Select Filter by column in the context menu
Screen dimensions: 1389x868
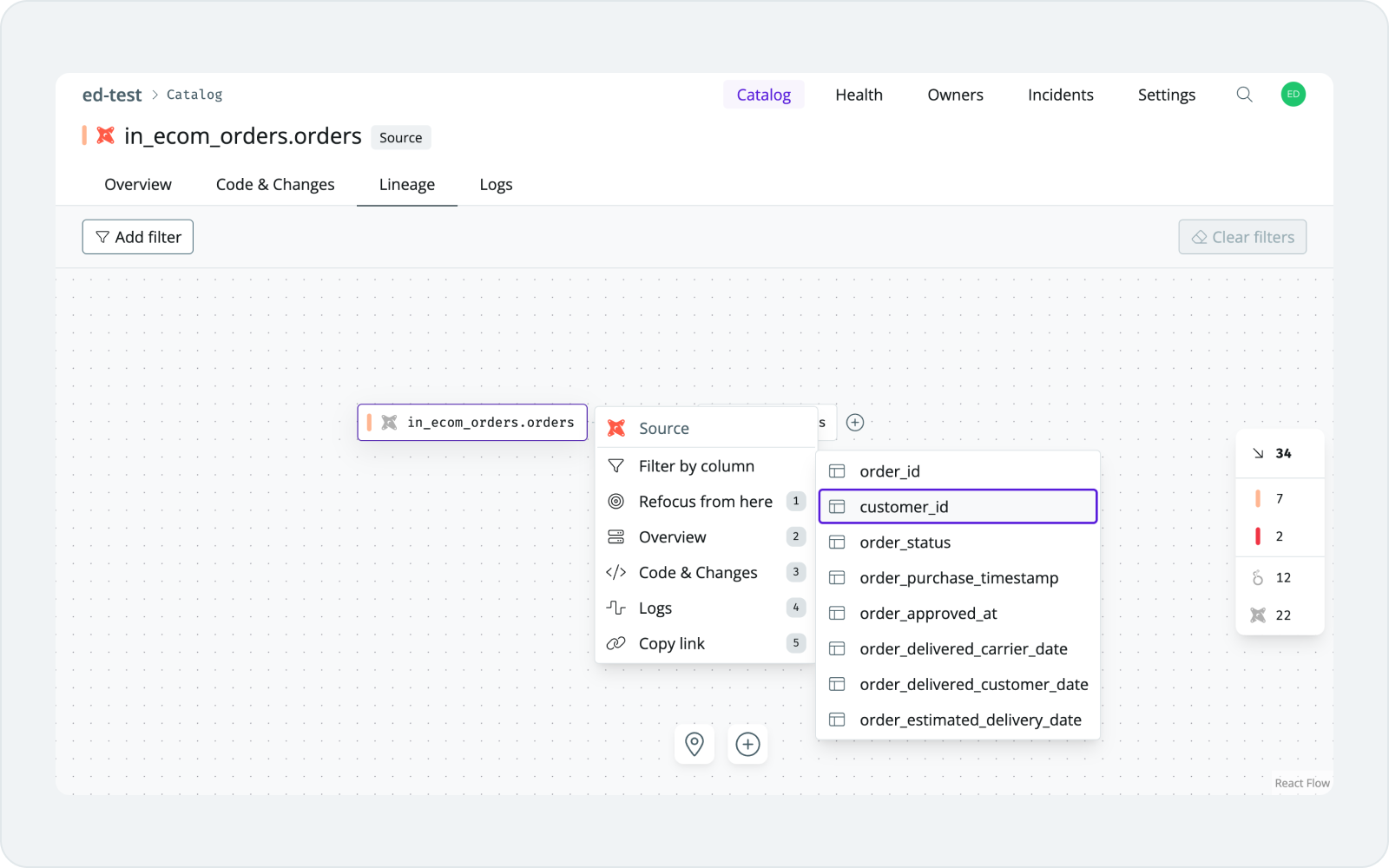(x=706, y=466)
